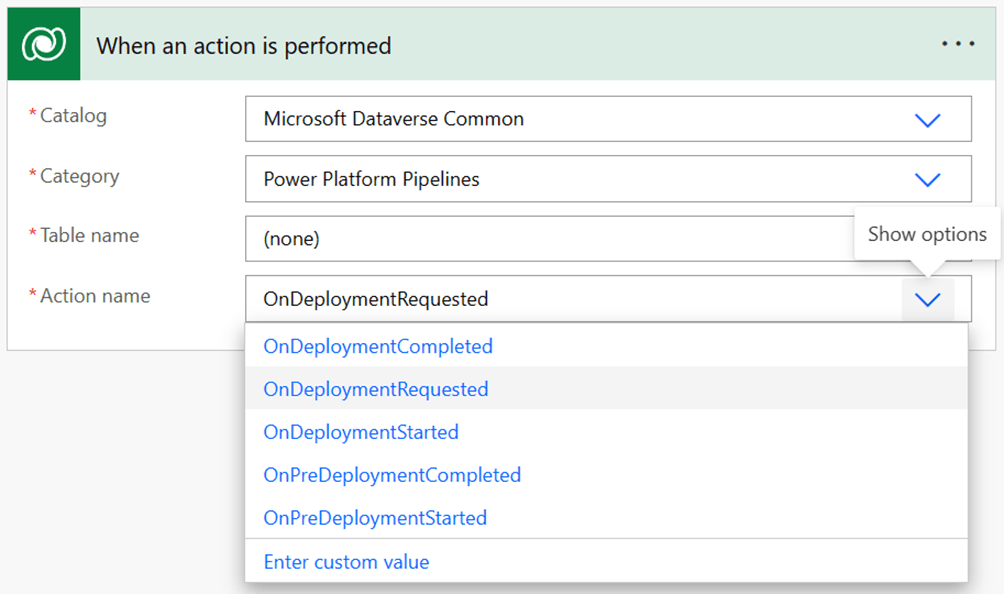
Task: Select the OnPreDeploymentCompleted action
Action: click(391, 475)
